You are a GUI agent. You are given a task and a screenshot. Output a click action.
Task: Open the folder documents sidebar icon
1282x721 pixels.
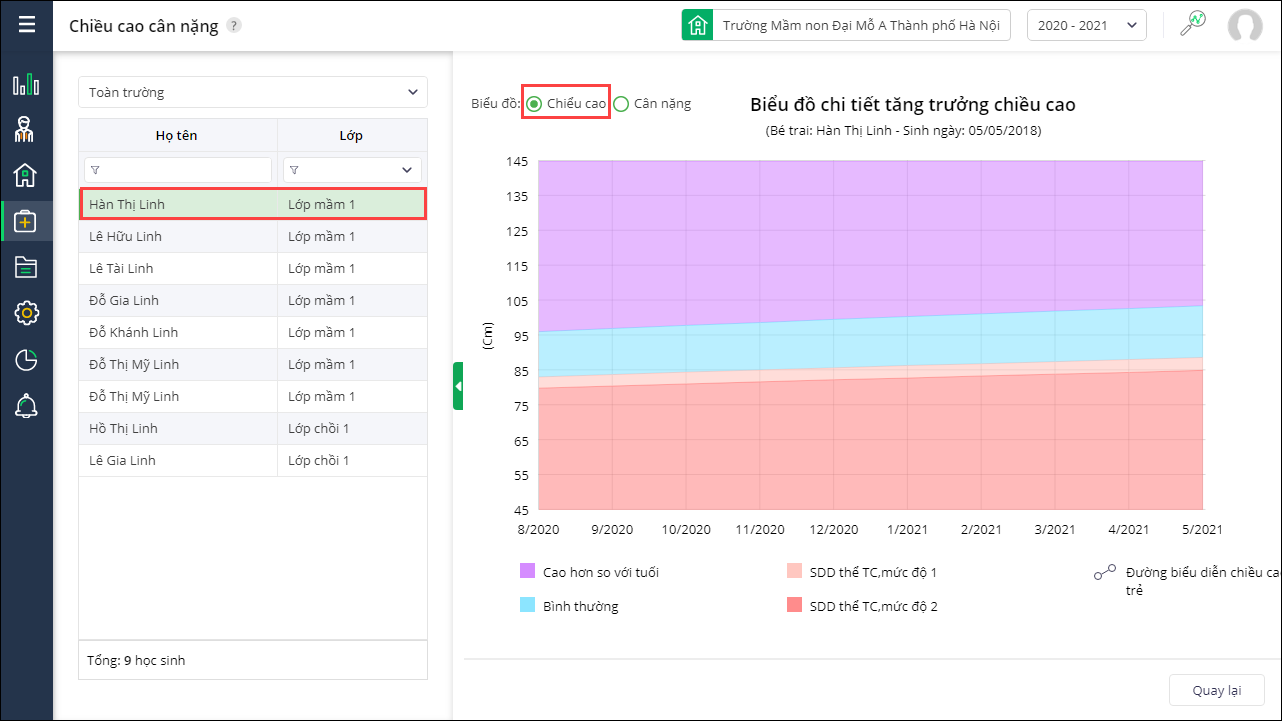(26, 267)
